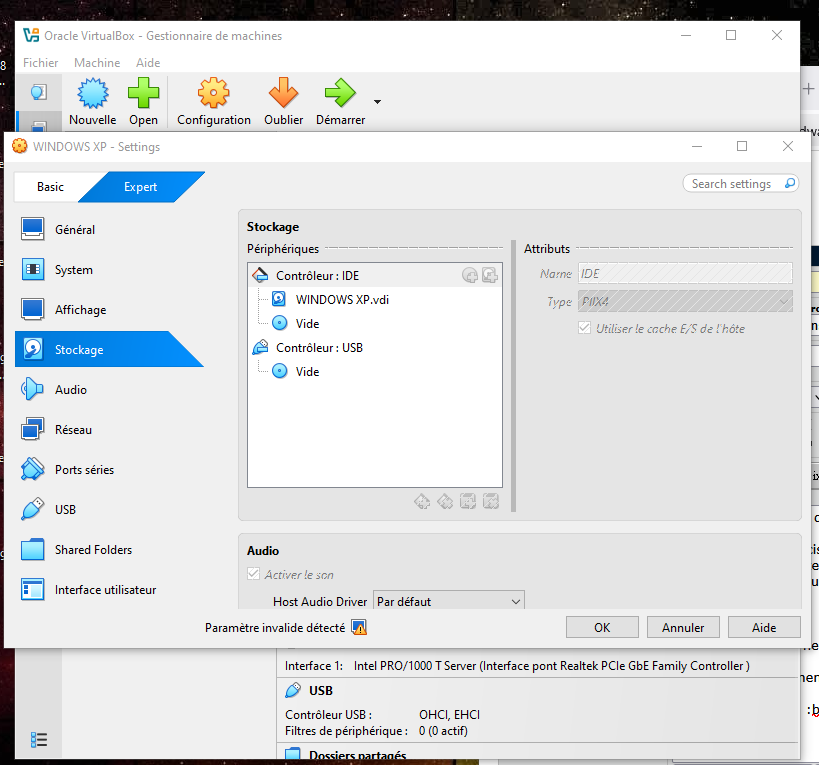Open Configuration gear in the toolbar
This screenshot has width=819, height=765.
[213, 95]
